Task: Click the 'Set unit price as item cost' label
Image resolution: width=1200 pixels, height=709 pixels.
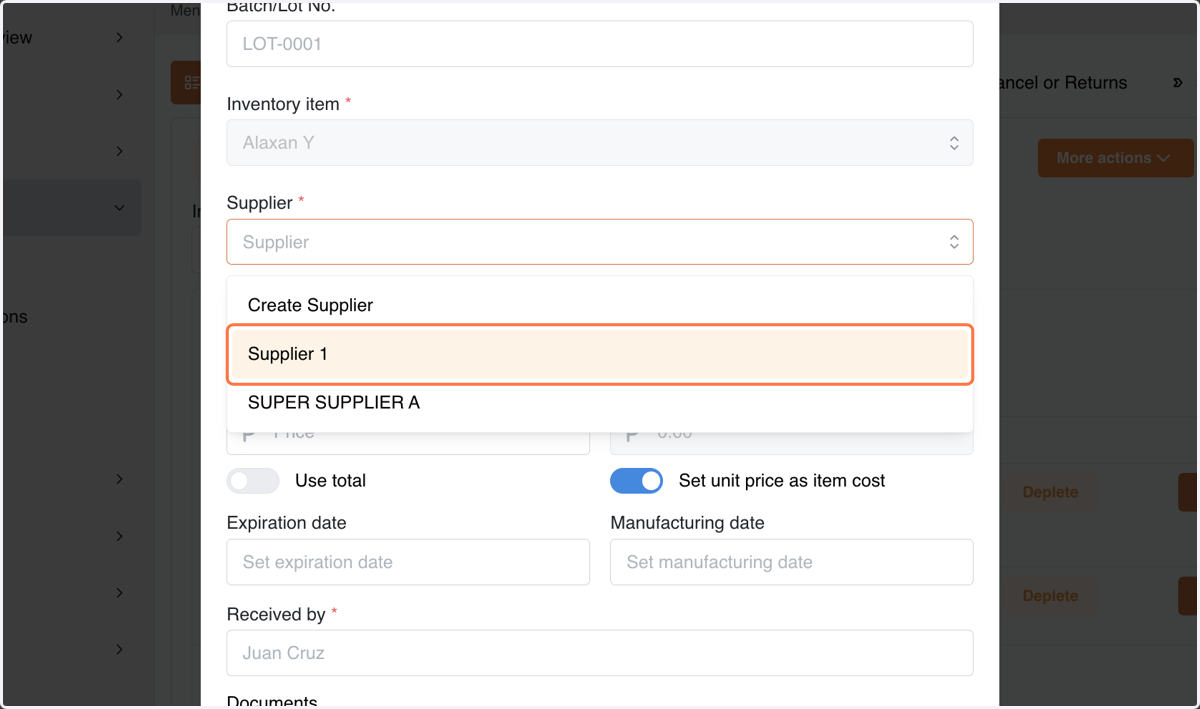Action: (x=782, y=481)
